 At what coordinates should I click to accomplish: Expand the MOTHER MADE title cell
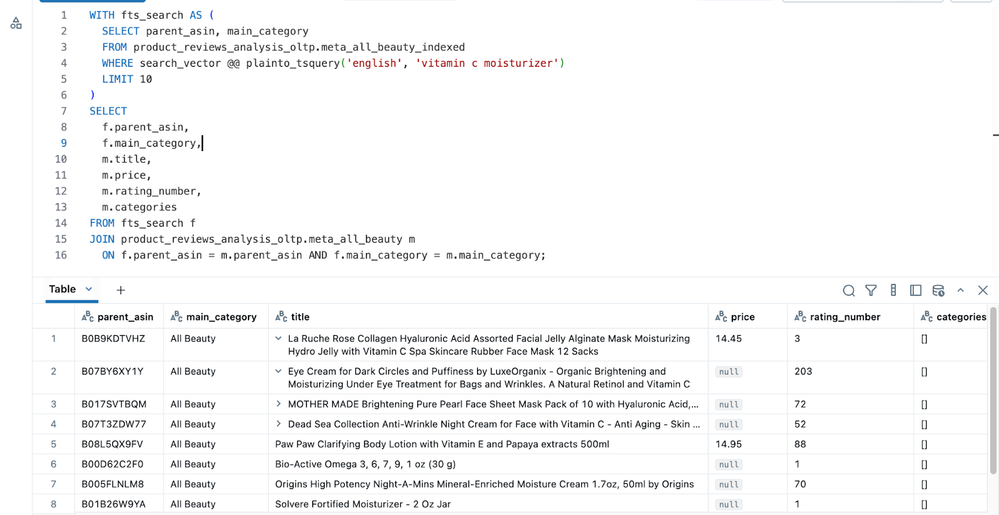(279, 404)
